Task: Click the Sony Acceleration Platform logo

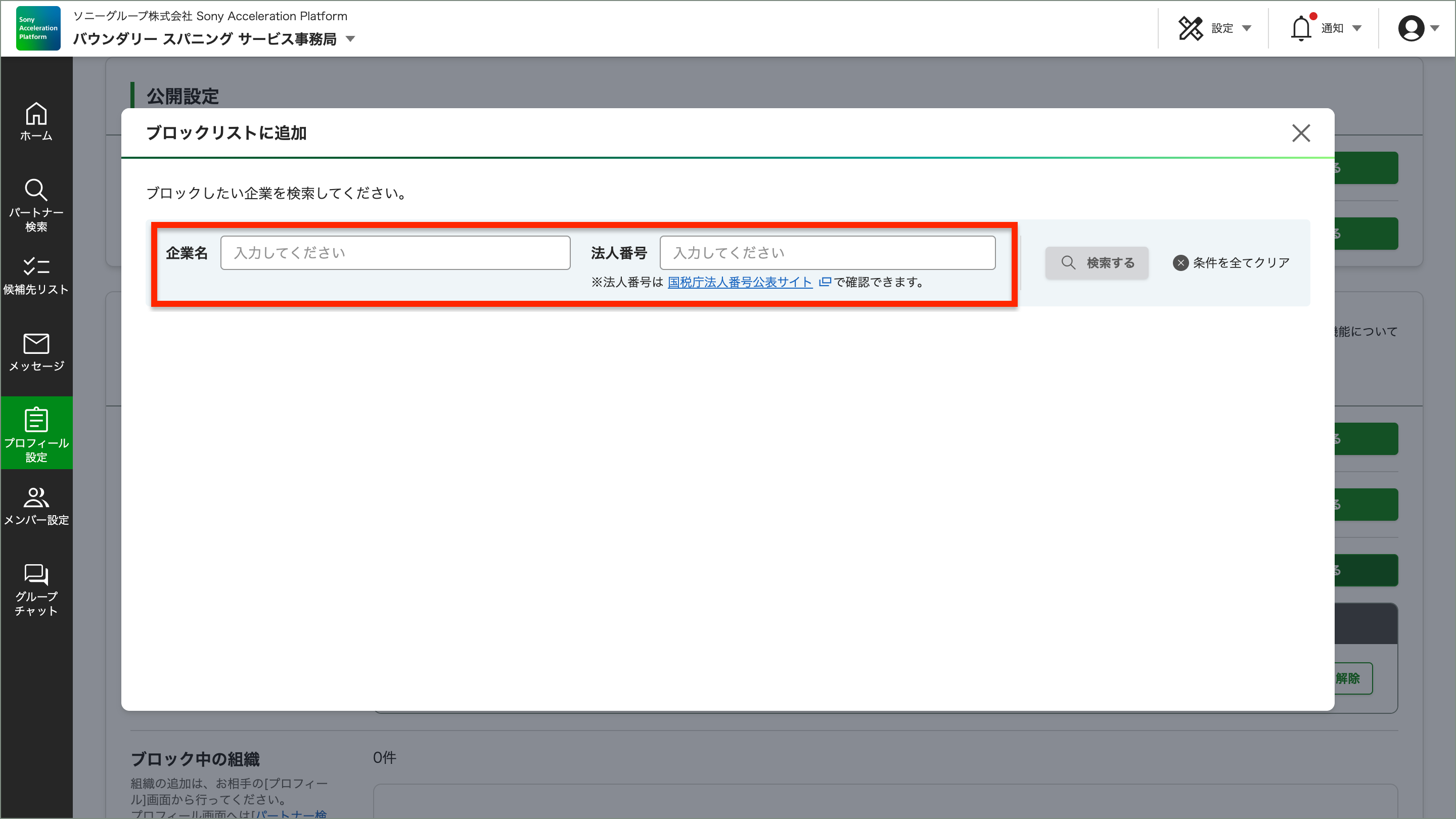Action: [37, 28]
